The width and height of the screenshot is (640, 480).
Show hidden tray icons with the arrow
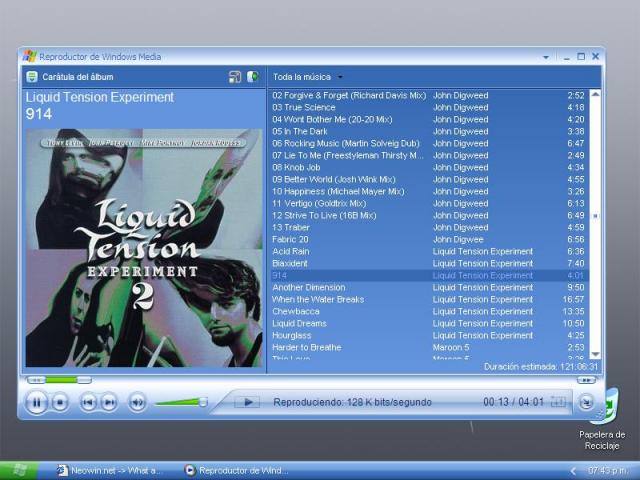[x=573, y=471]
